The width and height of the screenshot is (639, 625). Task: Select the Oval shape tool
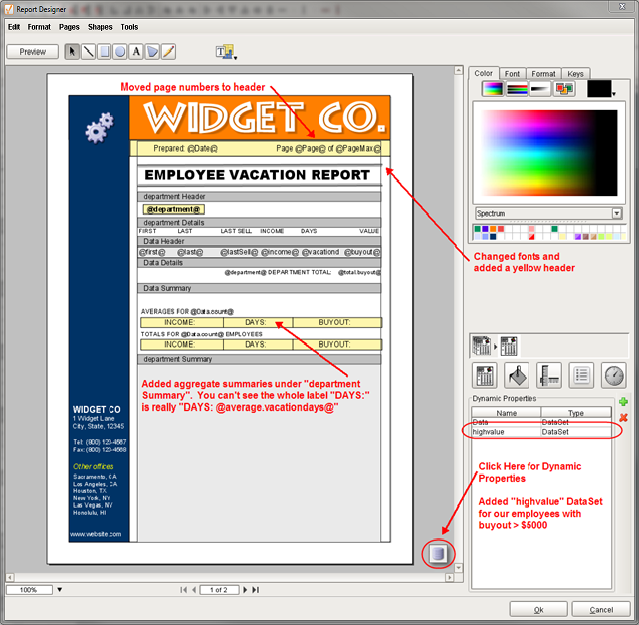[x=120, y=52]
